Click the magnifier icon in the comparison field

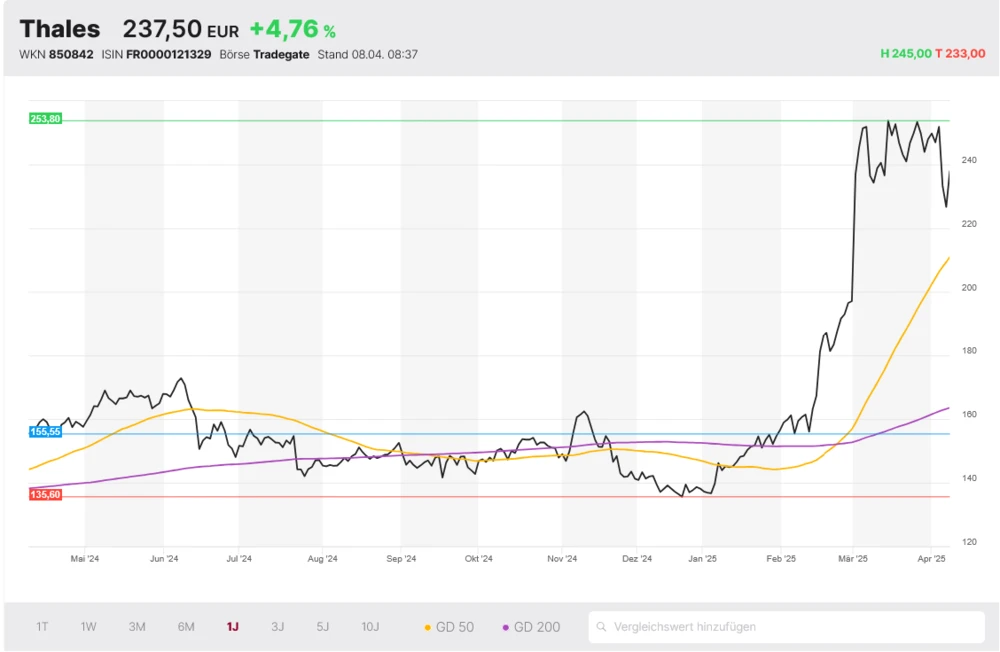601,627
